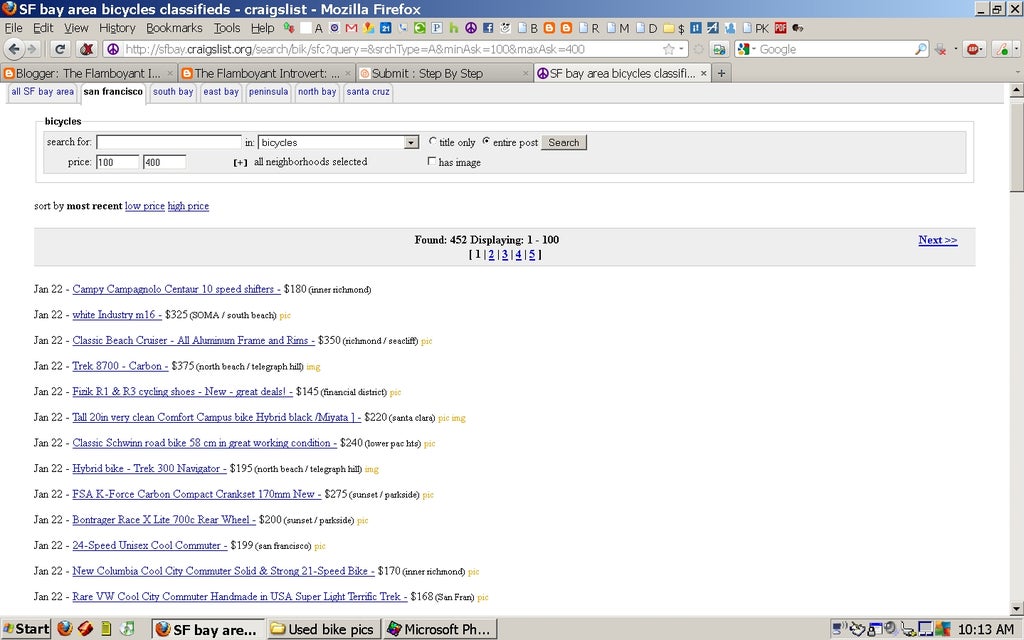Screen dimensions: 1024x640
Task: Open the Bookmarks menu
Action: click(174, 28)
